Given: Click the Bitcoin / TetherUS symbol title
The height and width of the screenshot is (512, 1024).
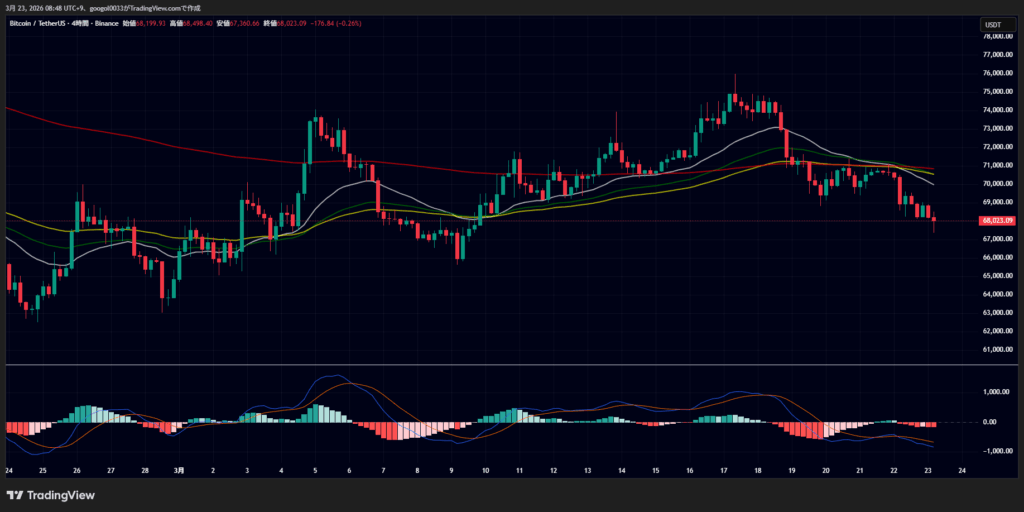Looking at the screenshot, I should pyautogui.click(x=40, y=24).
